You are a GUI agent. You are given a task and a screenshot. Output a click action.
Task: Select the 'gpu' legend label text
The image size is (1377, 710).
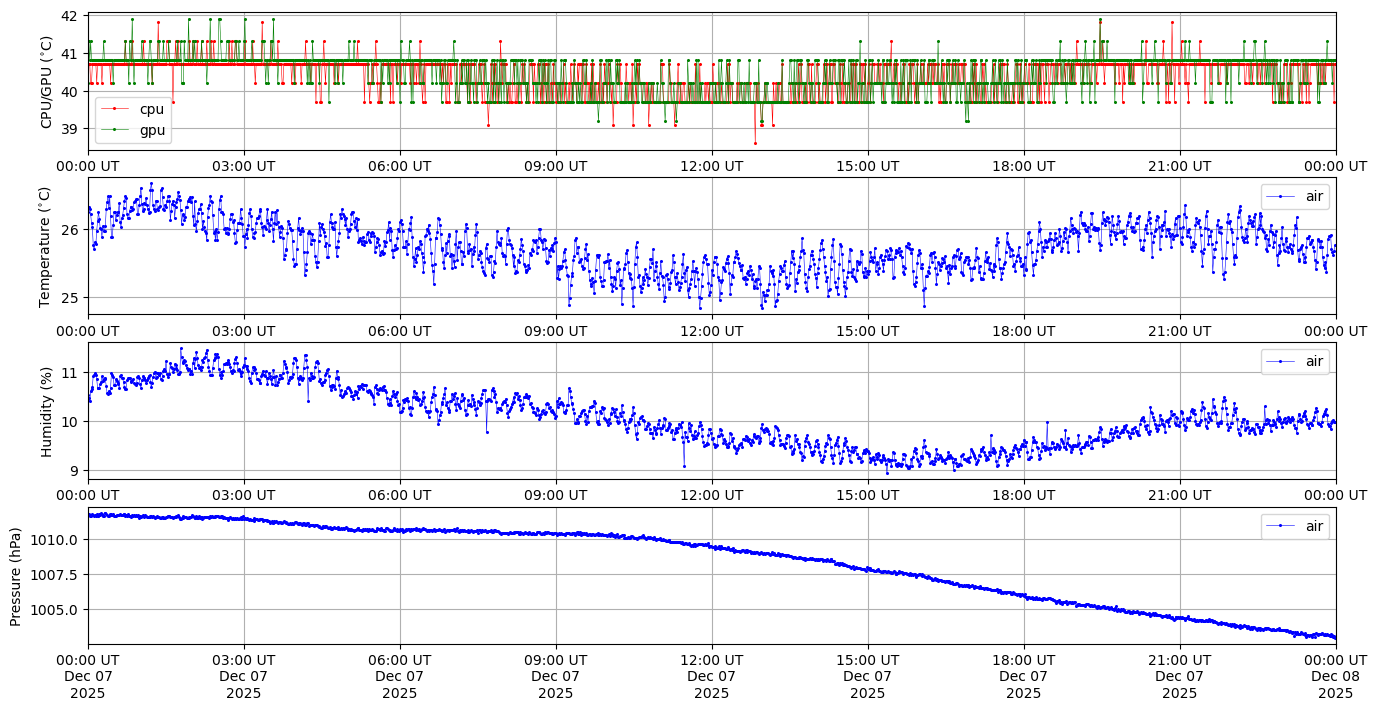coord(152,130)
